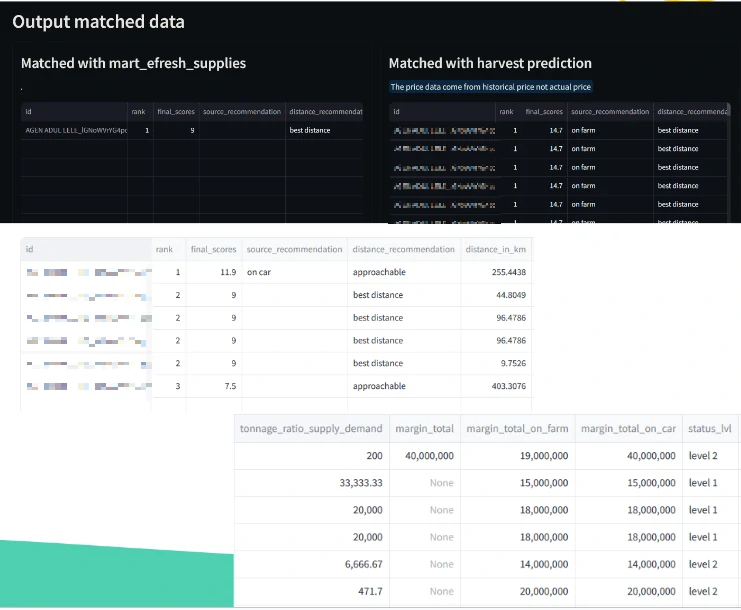Viewport: 741px width, 610px height.
Task: Click the tonnage_ratio_supply_demand column header
Action: [311, 429]
